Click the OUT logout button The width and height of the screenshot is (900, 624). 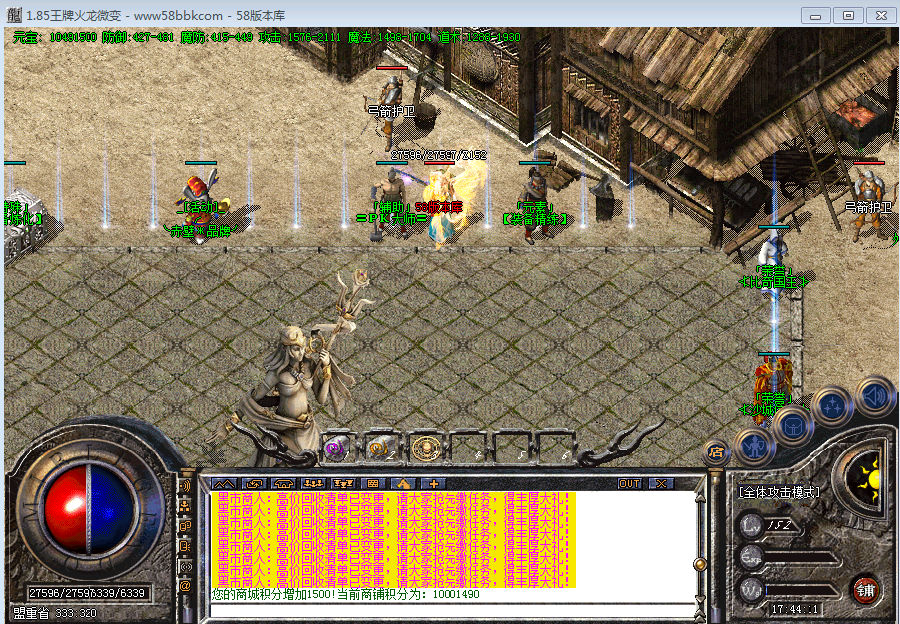[629, 483]
